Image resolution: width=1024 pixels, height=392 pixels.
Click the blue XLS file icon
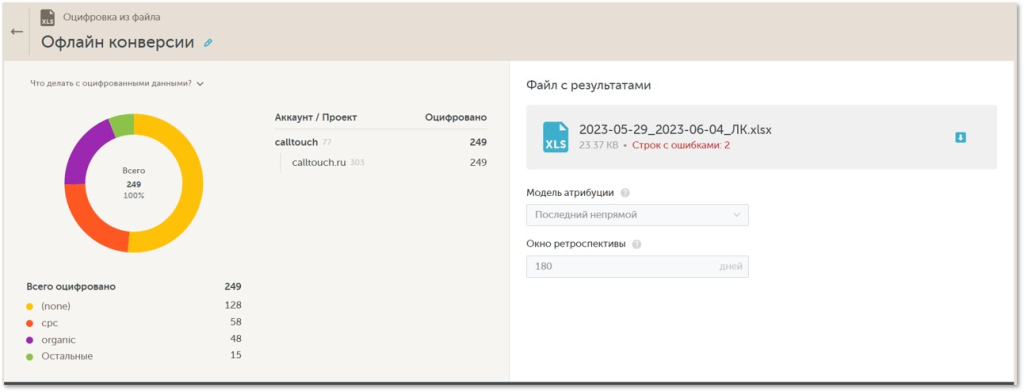pyautogui.click(x=556, y=137)
